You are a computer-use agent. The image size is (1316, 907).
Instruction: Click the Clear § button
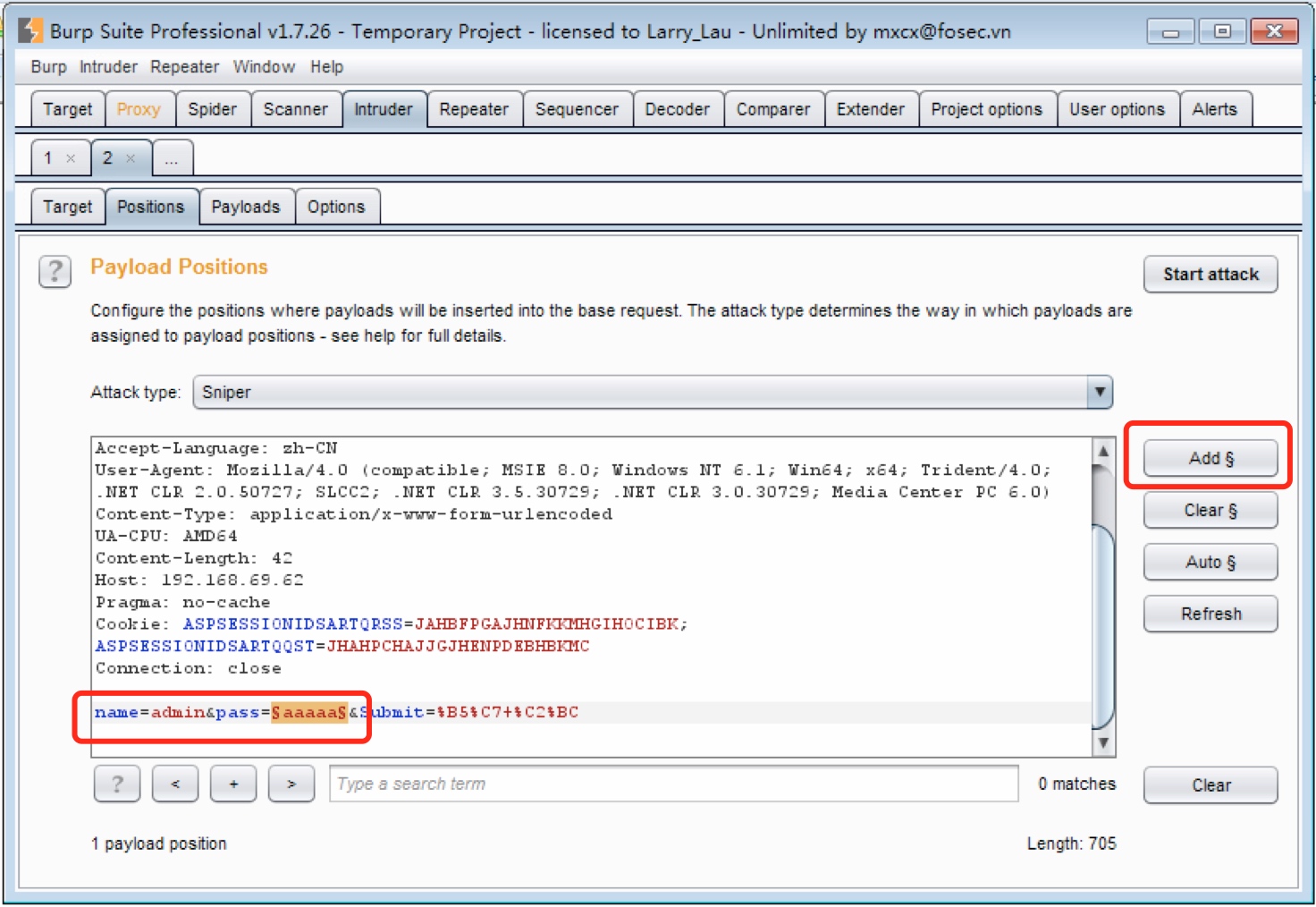(1211, 511)
